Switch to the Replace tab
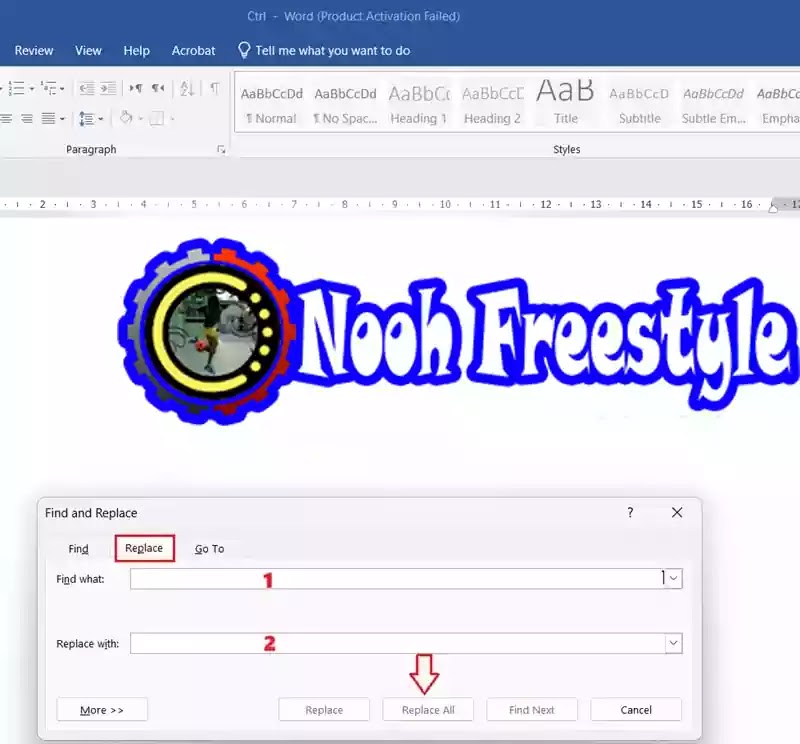 point(144,548)
